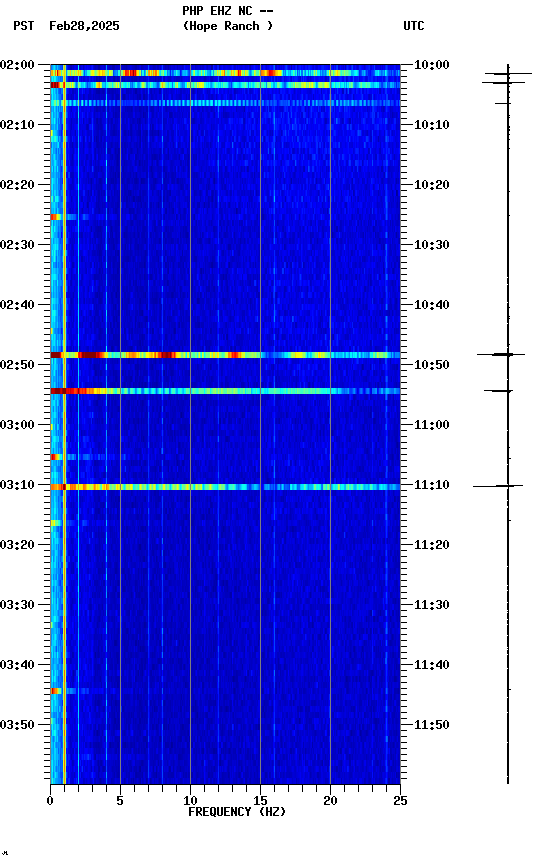Viewport: 552px width, 864px height.
Task: Click the FREQUENCY (HZ) axis label
Action: pyautogui.click(x=237, y=812)
